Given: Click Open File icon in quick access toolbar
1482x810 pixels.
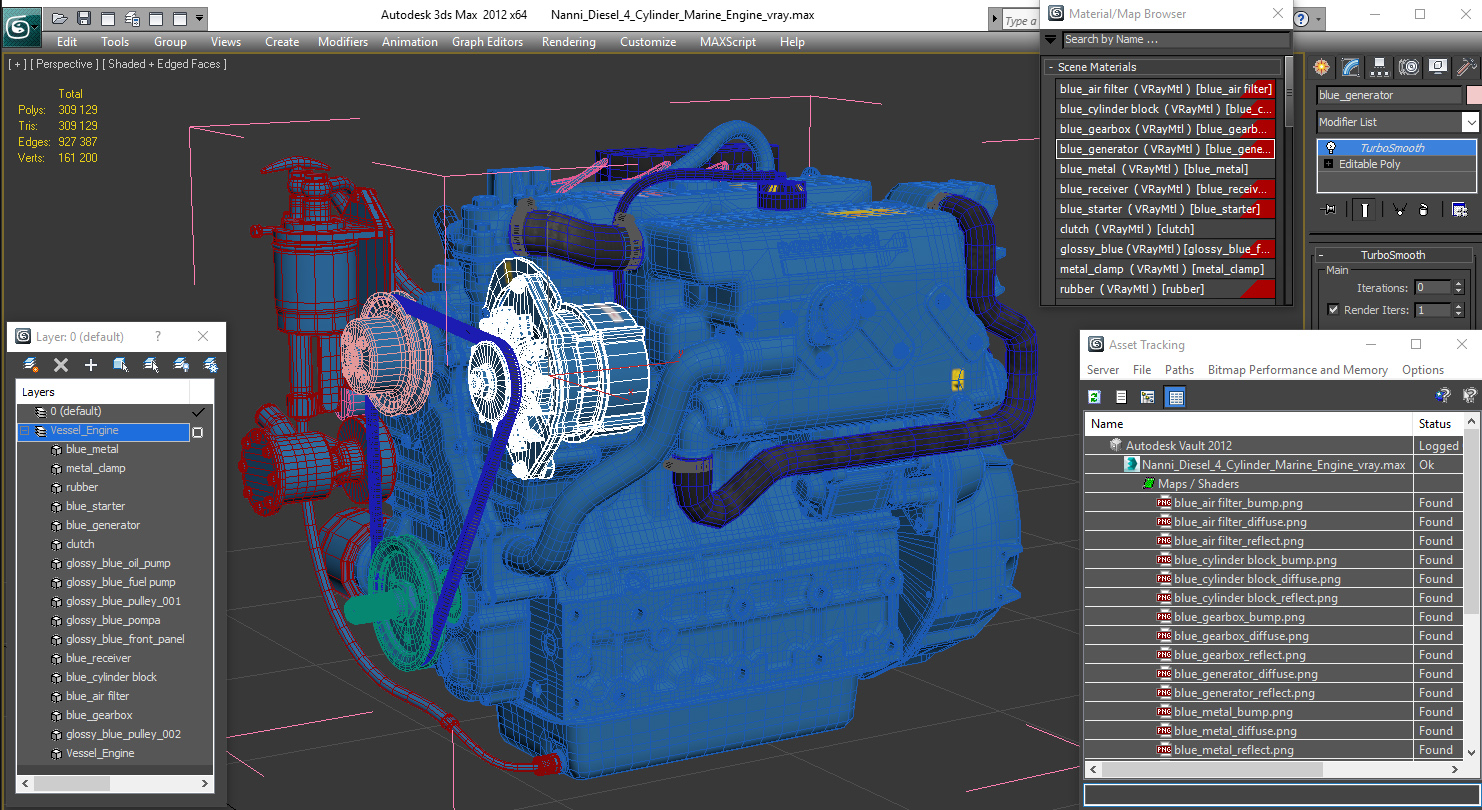Looking at the screenshot, I should tap(60, 18).
